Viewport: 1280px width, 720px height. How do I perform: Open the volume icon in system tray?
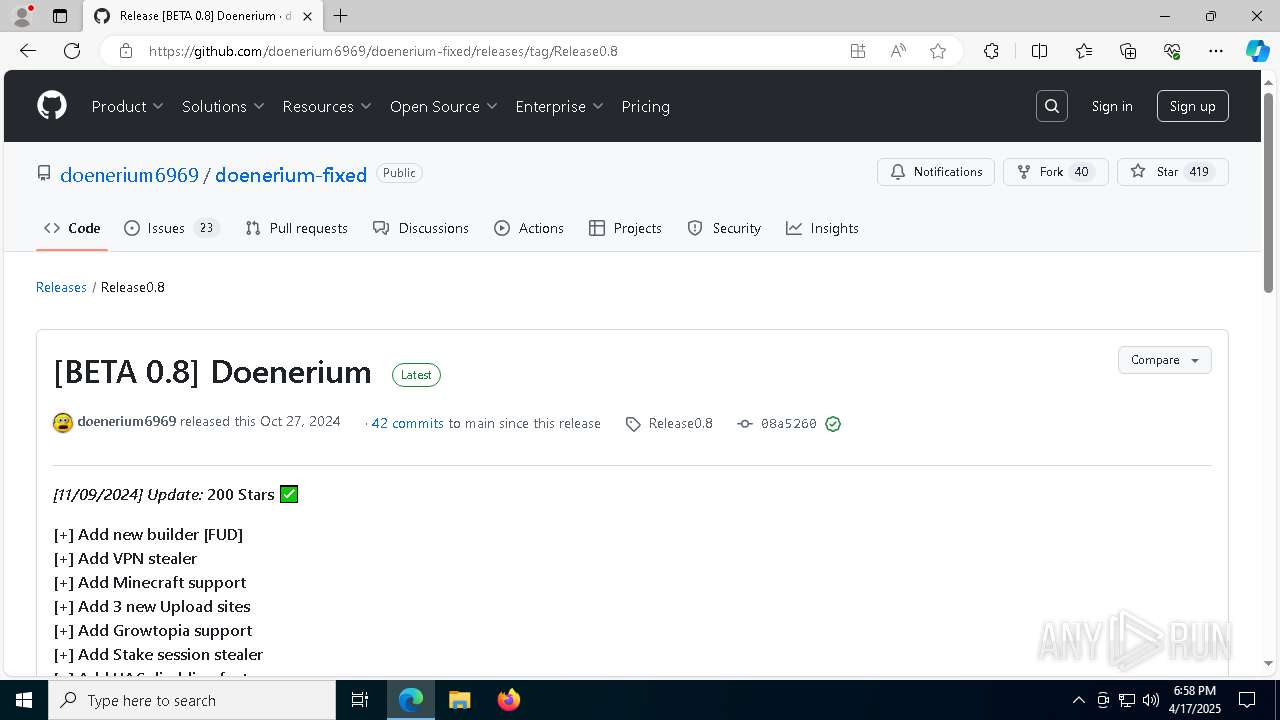(1151, 700)
